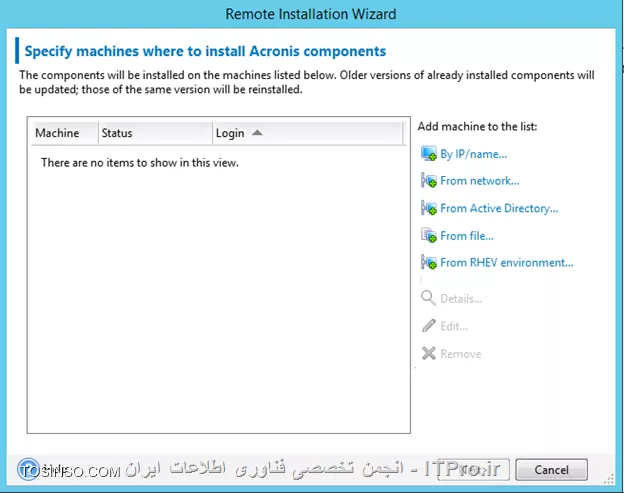
Task: Open the From network machine browser
Action: (480, 181)
